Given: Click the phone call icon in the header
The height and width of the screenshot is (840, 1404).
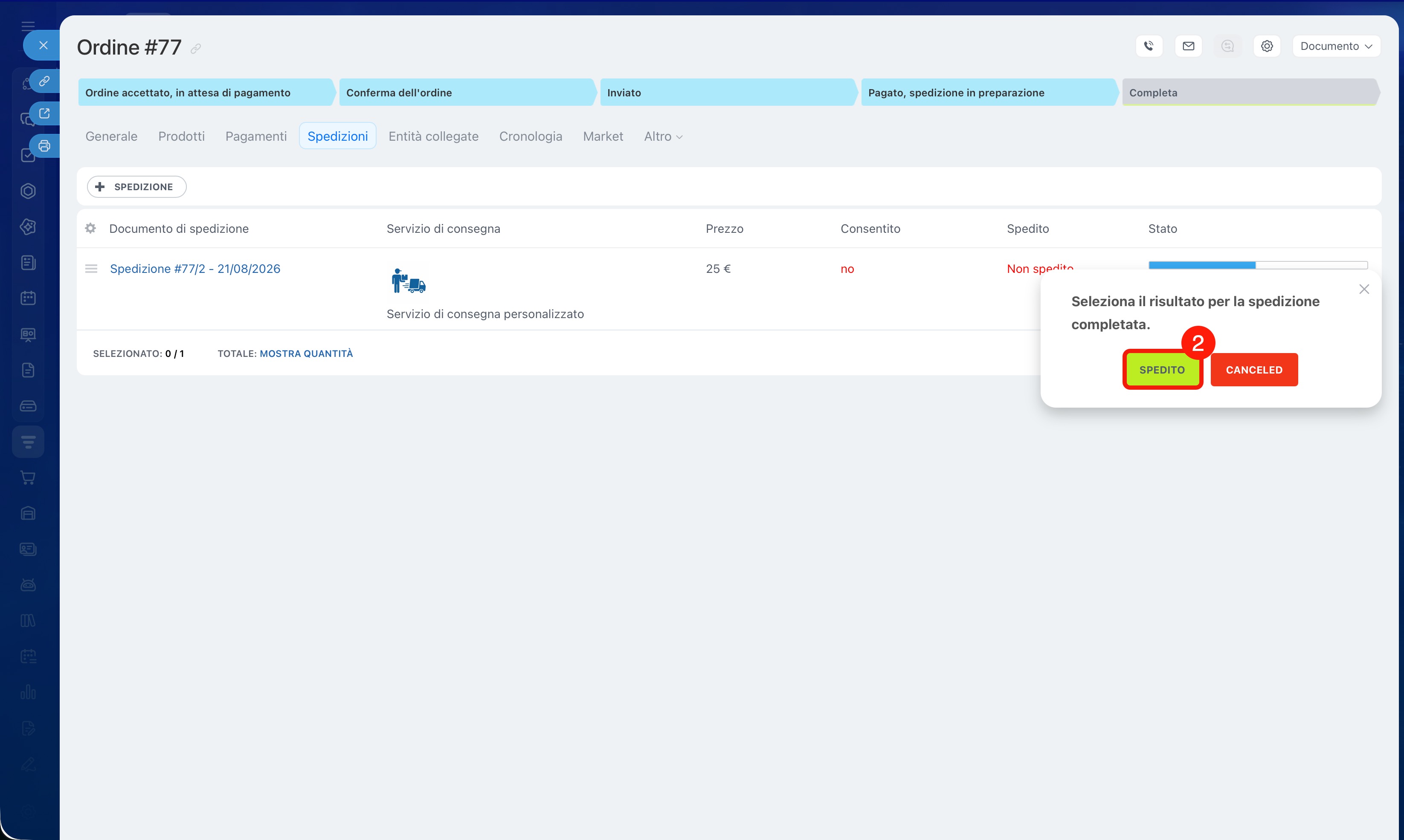Looking at the screenshot, I should (1149, 46).
